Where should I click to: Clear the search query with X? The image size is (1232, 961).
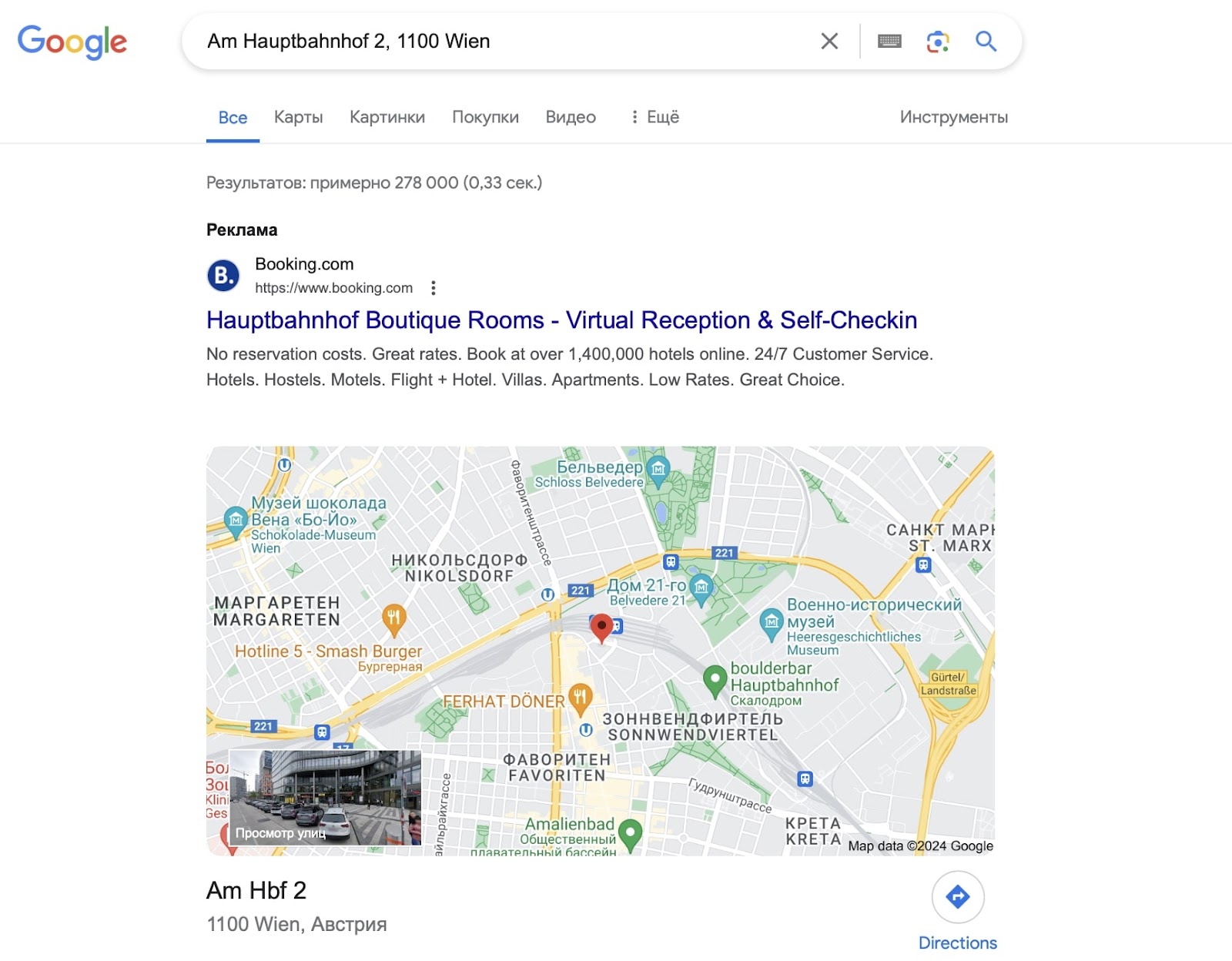(x=829, y=42)
